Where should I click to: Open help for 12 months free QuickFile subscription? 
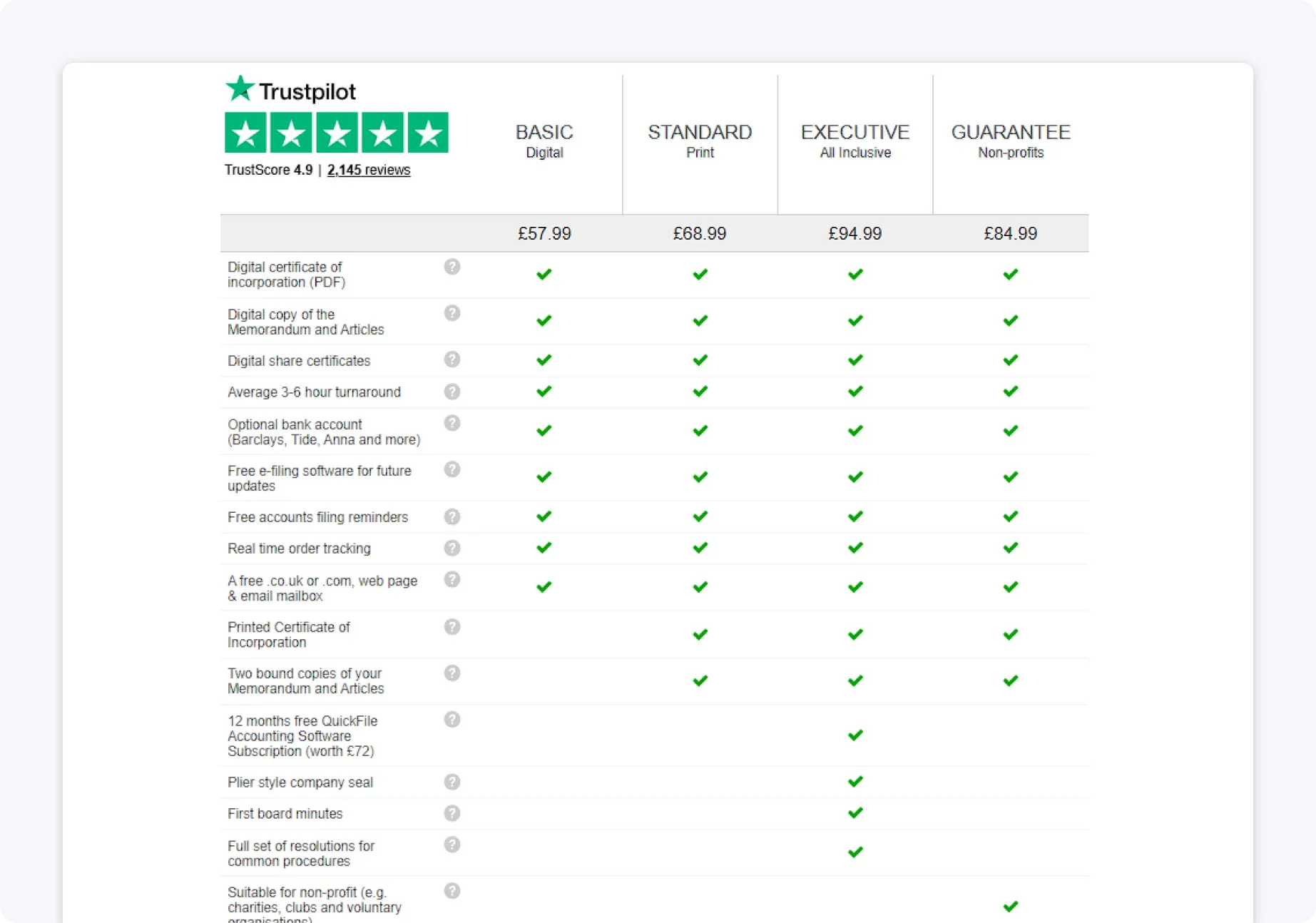452,720
